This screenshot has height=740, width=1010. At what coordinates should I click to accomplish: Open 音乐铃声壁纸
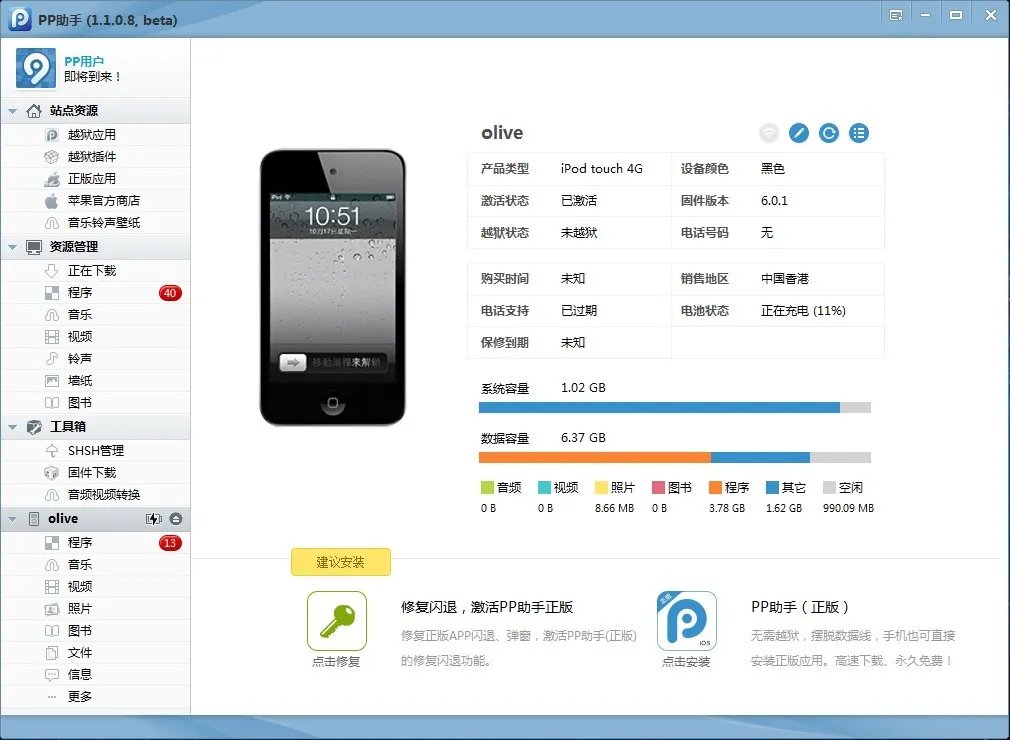[95, 222]
